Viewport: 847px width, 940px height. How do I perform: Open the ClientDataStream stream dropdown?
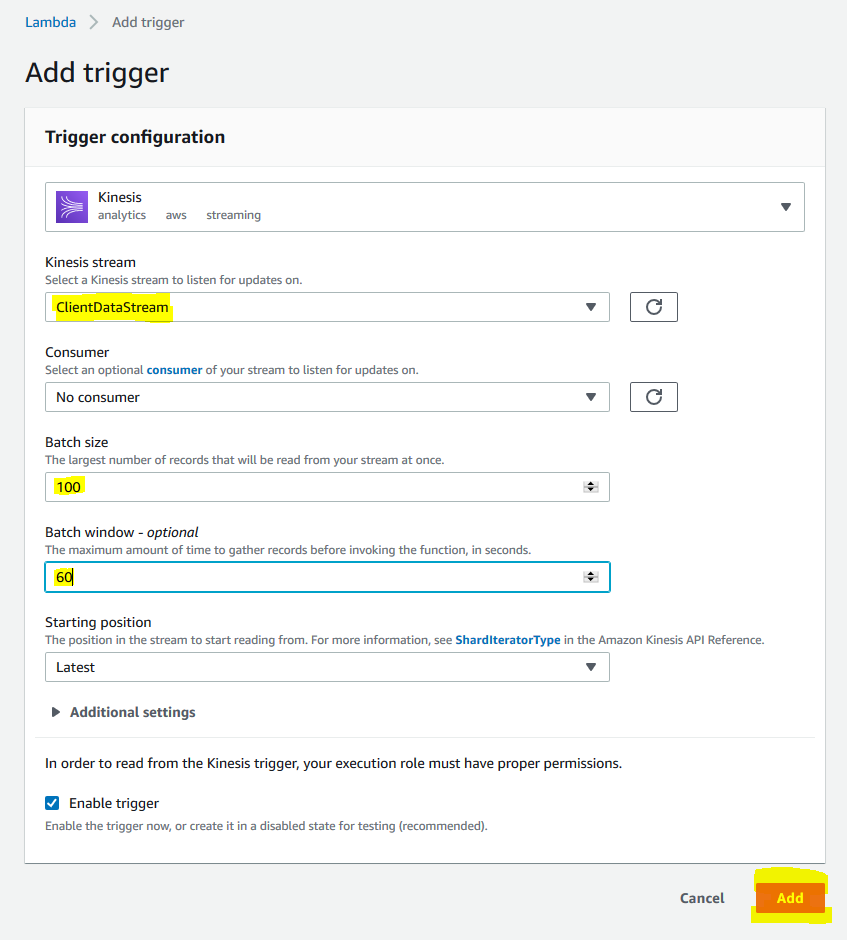pyautogui.click(x=327, y=307)
